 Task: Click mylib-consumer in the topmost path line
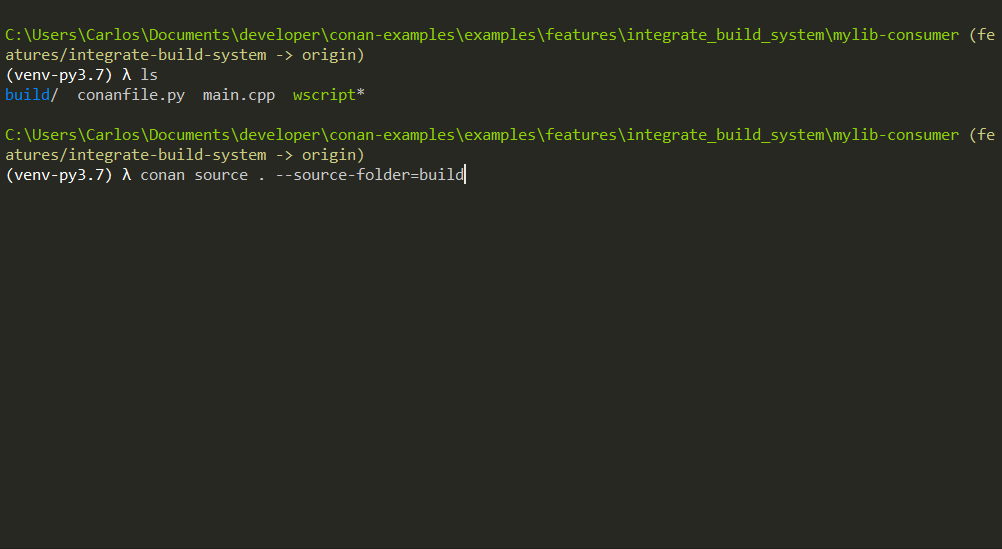(x=895, y=35)
